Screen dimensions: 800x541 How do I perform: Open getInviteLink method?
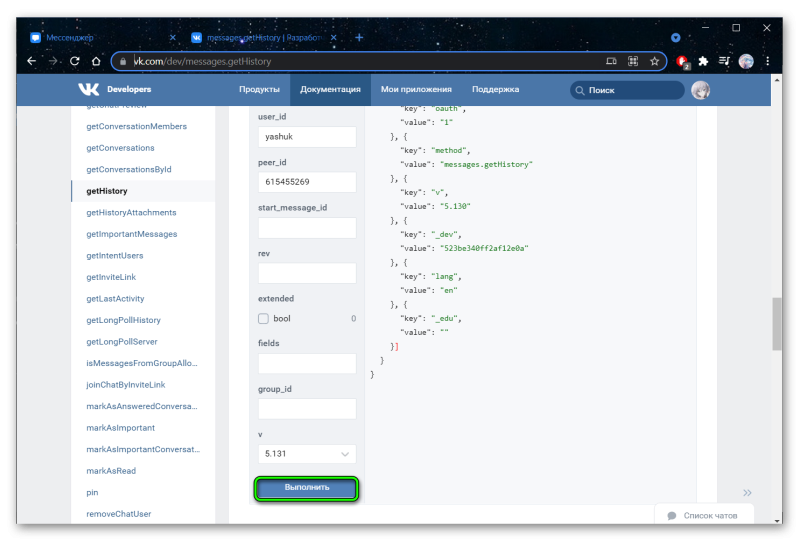pyautogui.click(x=111, y=277)
